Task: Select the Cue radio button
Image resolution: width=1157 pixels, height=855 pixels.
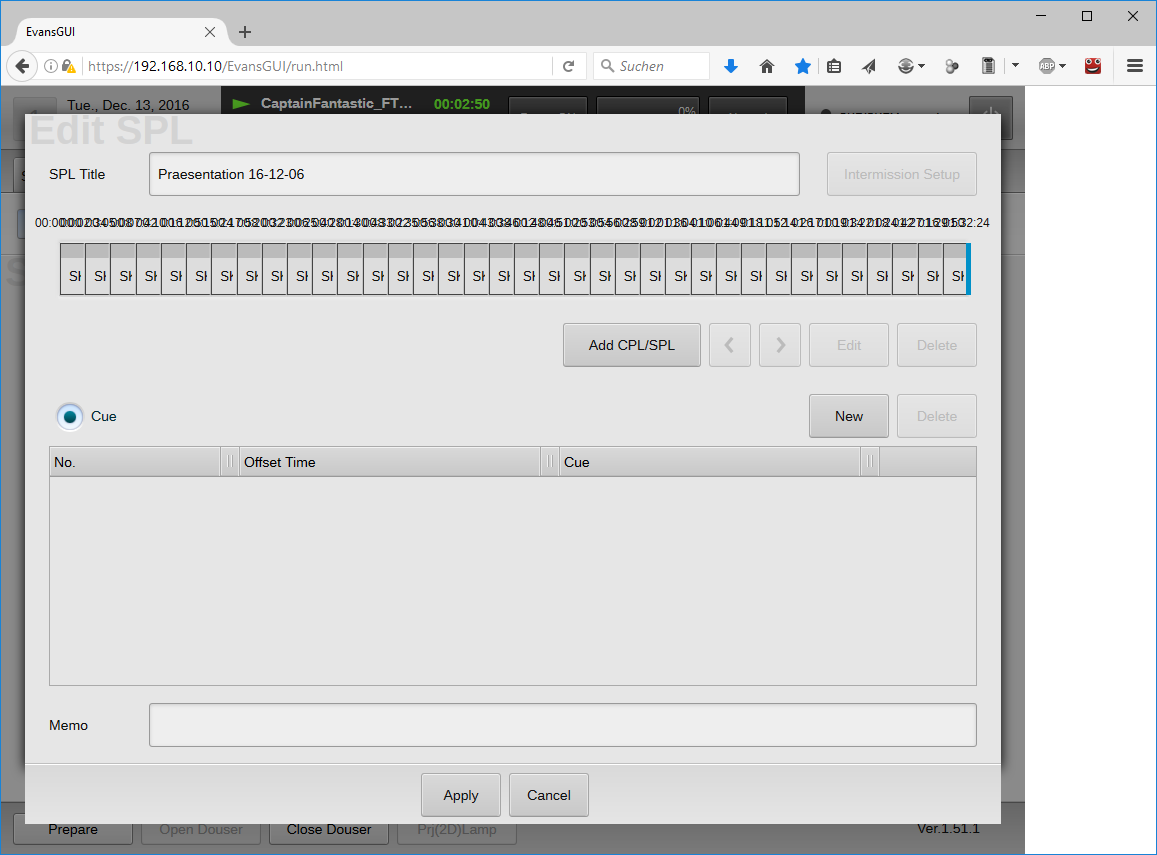Action: point(70,416)
